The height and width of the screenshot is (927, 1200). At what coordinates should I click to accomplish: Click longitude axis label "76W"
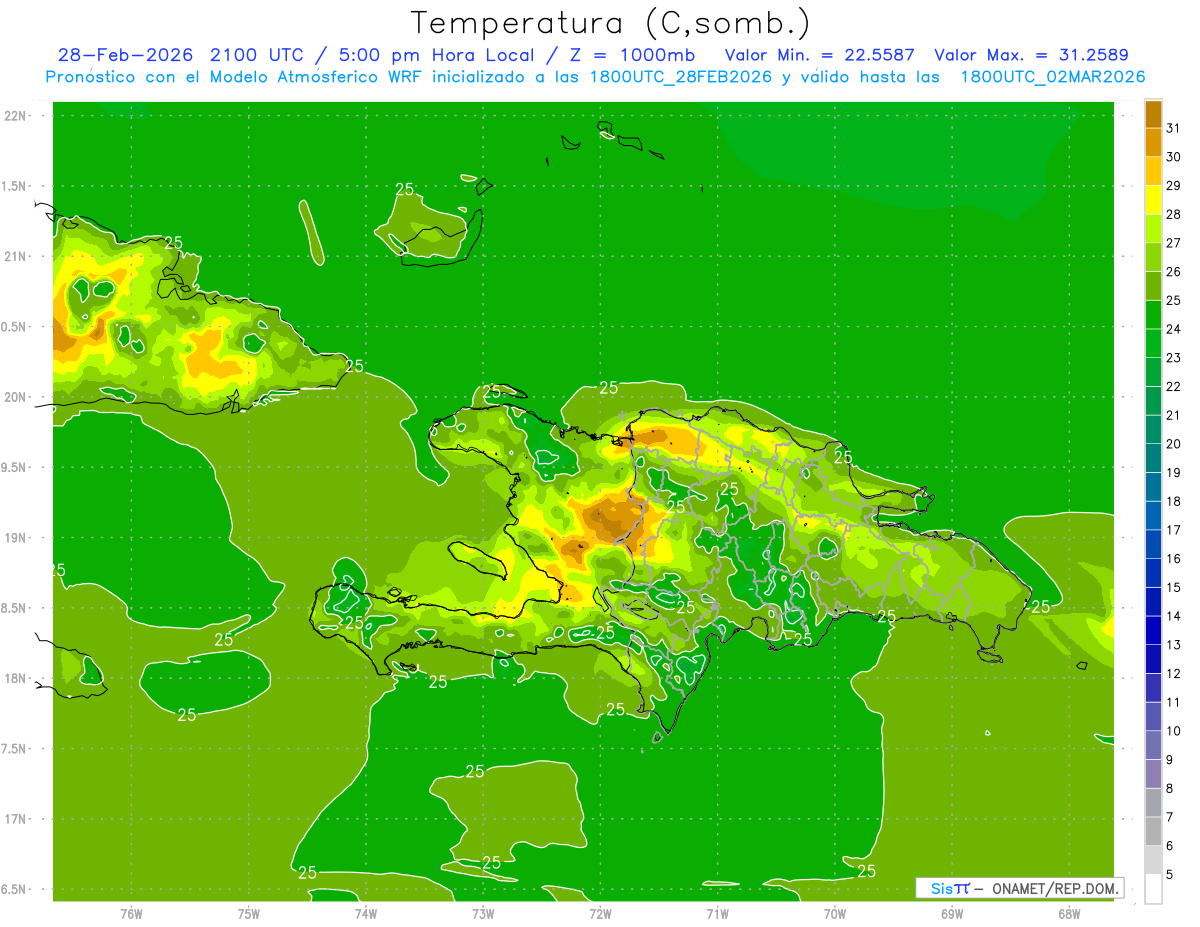coord(131,913)
